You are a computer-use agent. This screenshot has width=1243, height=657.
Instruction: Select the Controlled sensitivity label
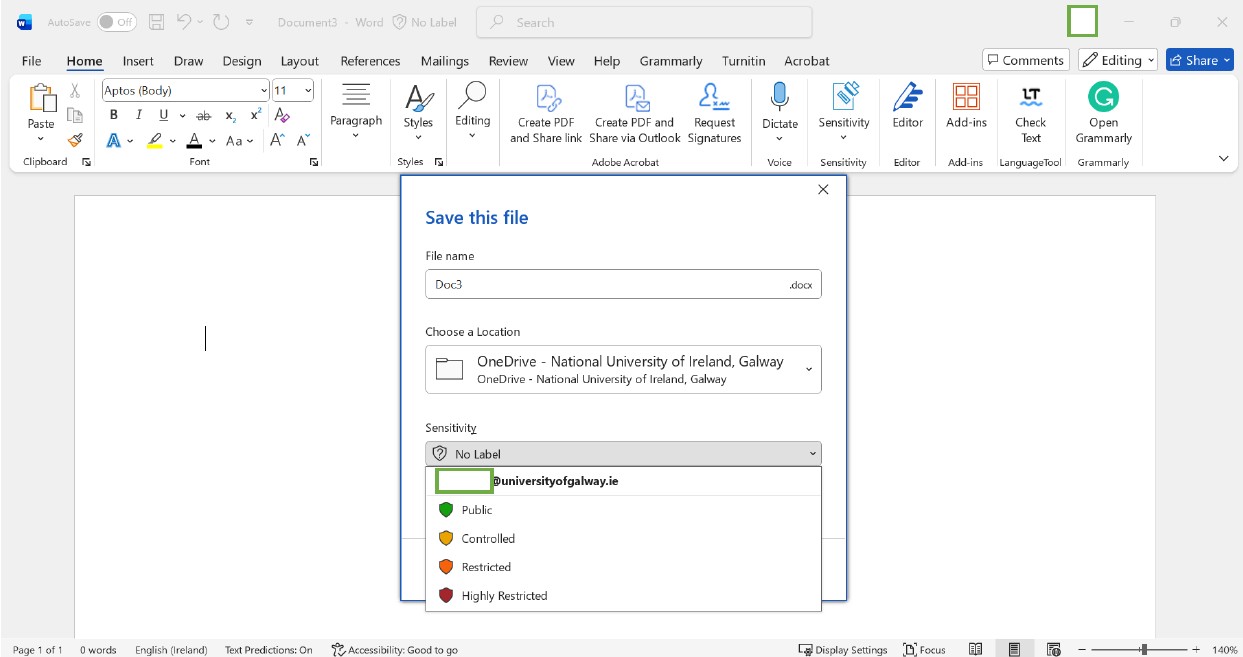(623, 539)
